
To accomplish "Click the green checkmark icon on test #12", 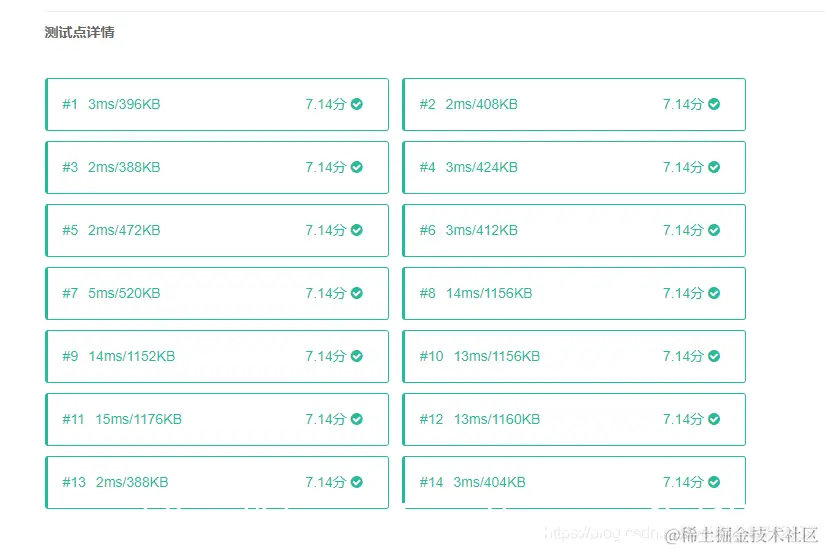I will tap(714, 419).
